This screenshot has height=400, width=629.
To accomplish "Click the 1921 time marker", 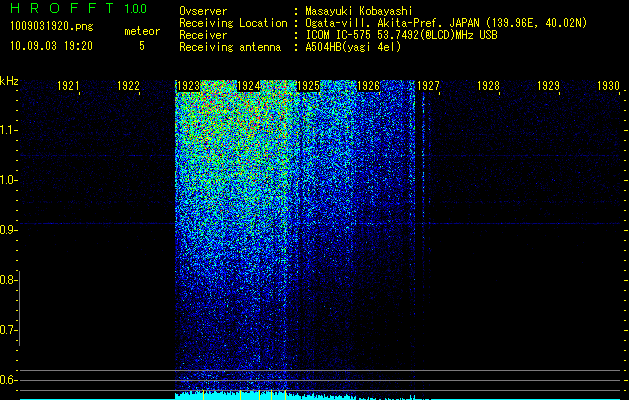I will pyautogui.click(x=68, y=86).
